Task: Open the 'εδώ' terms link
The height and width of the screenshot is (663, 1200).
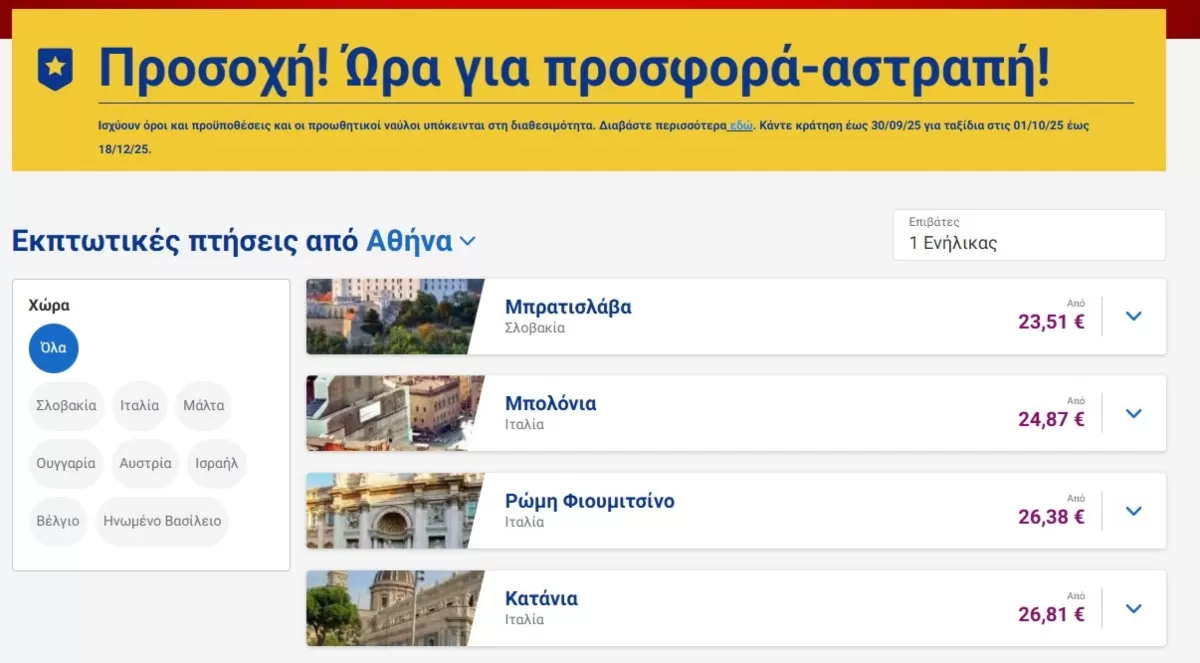Action: (x=741, y=127)
